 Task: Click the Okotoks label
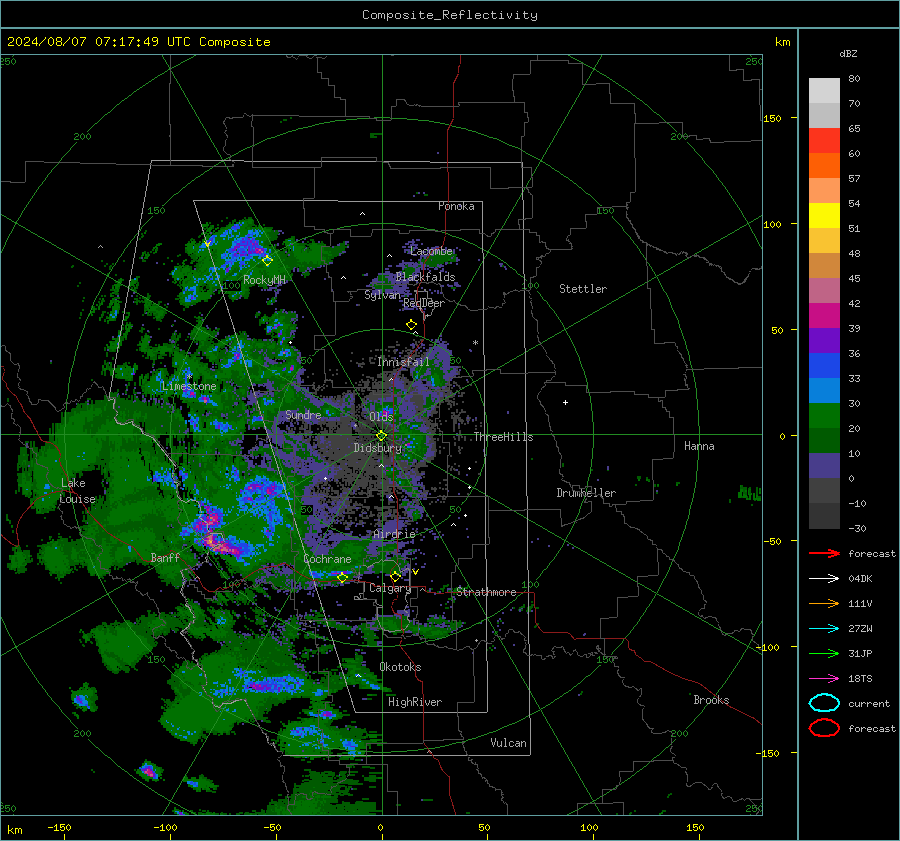[400, 667]
